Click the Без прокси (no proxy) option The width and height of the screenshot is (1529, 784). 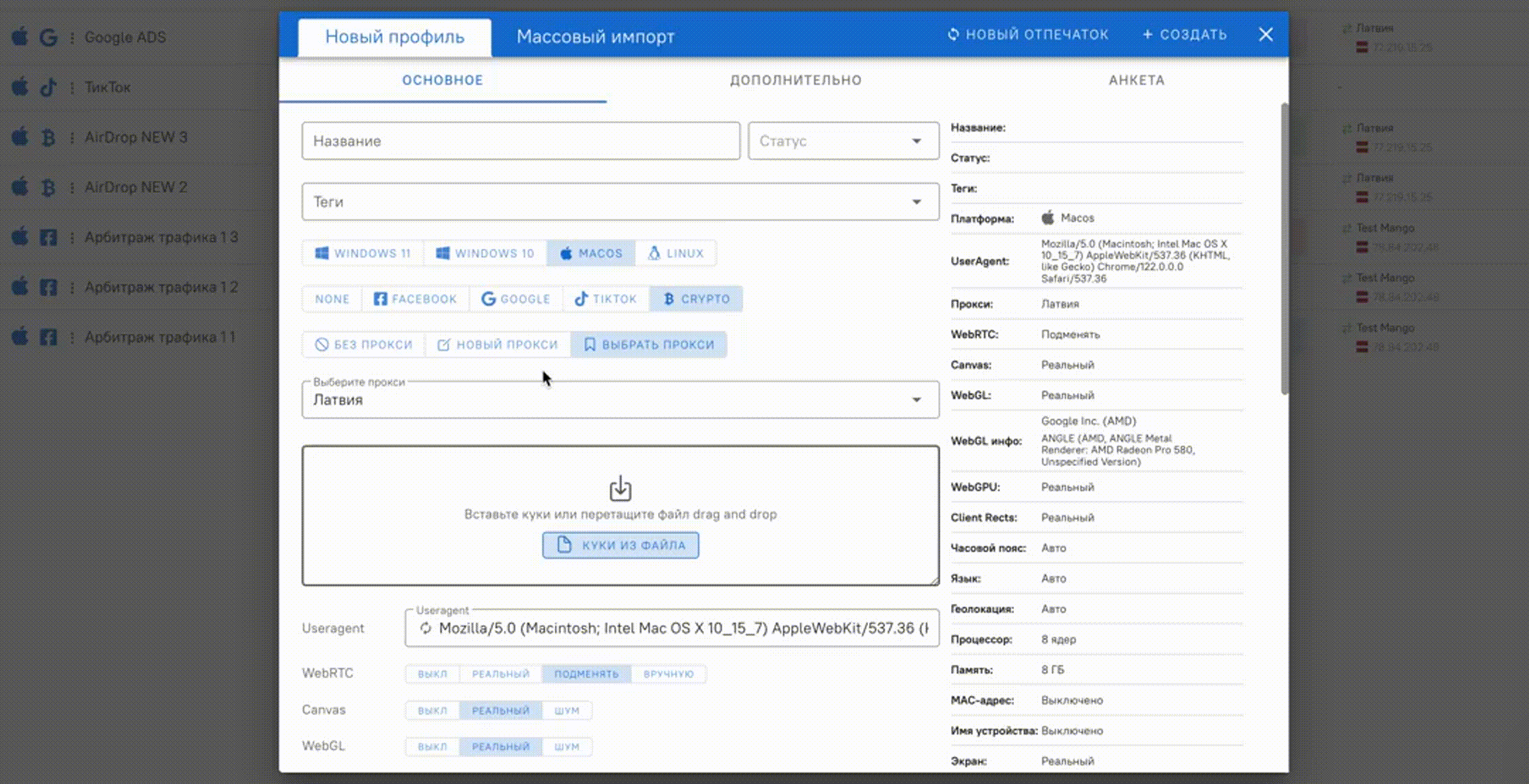point(363,345)
